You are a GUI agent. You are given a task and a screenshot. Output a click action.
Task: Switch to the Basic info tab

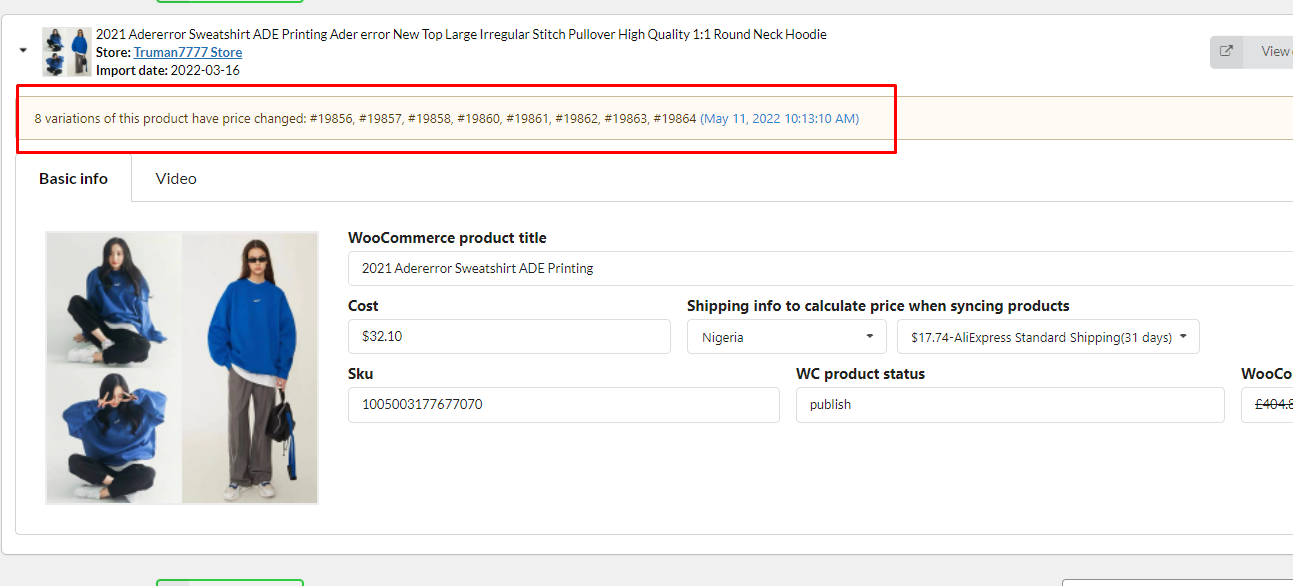tap(73, 178)
